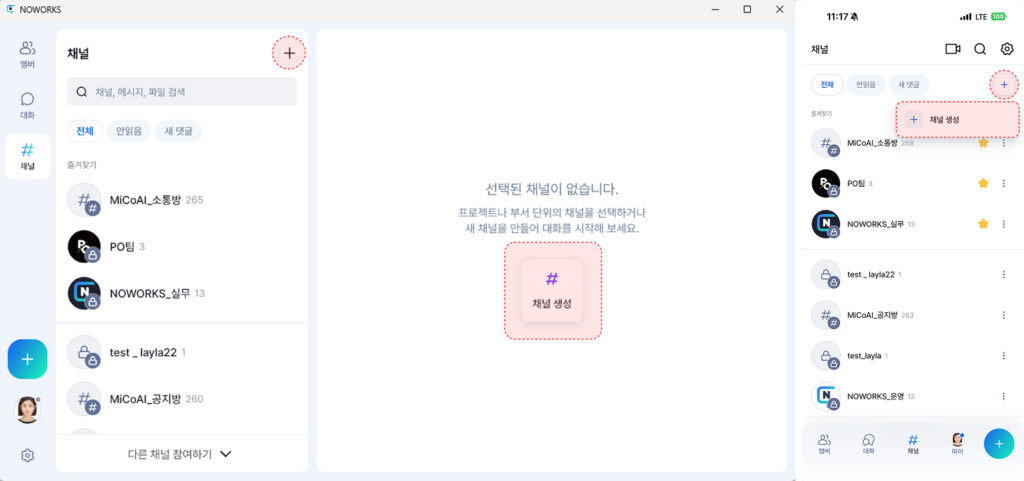1024x481 pixels.
Task: Start video call via mobile camera icon
Action: click(x=953, y=49)
